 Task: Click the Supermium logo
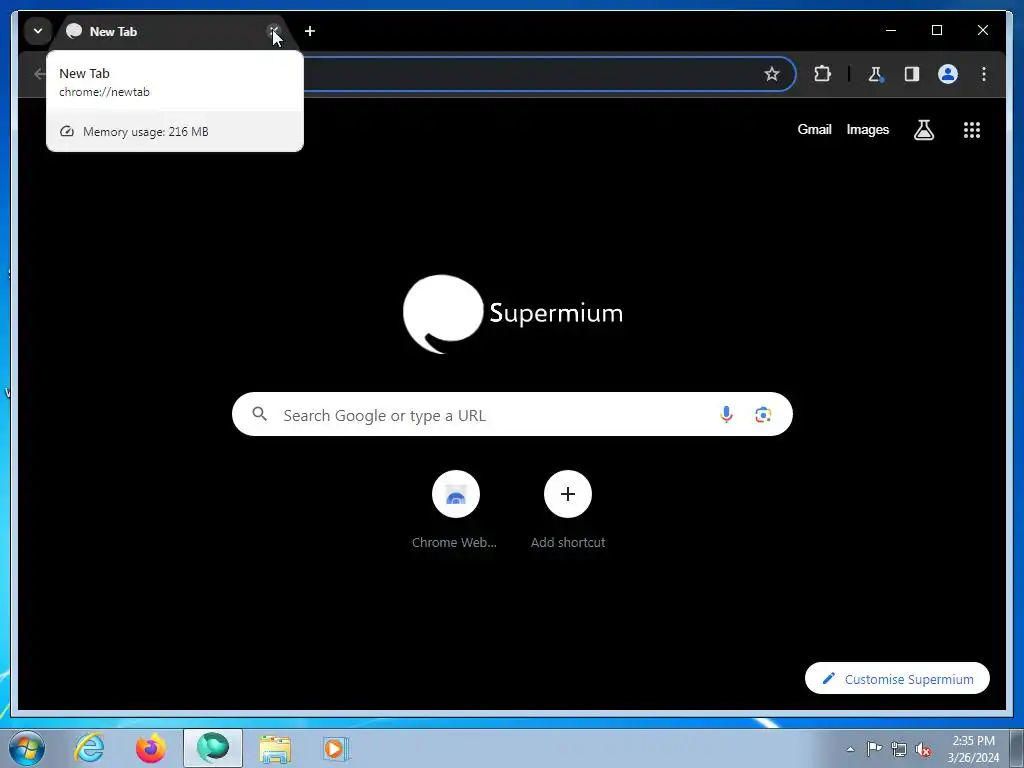click(x=513, y=314)
